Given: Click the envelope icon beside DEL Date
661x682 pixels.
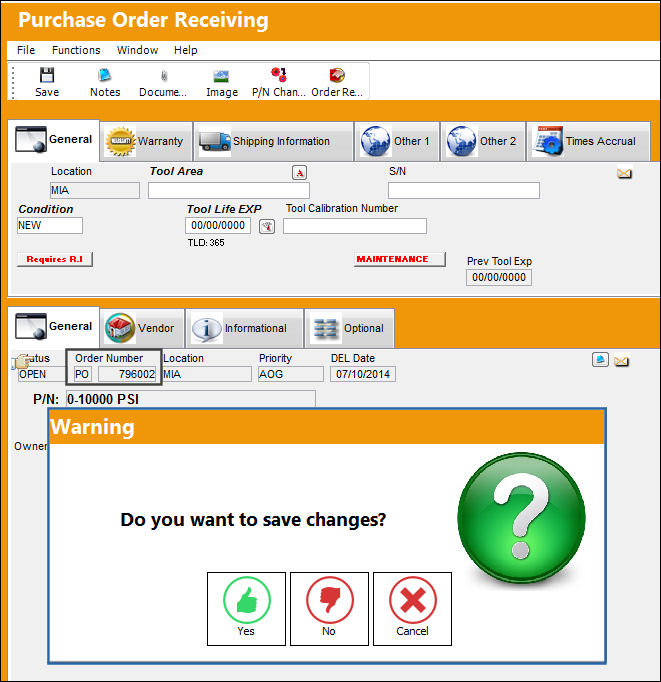Looking at the screenshot, I should point(621,361).
